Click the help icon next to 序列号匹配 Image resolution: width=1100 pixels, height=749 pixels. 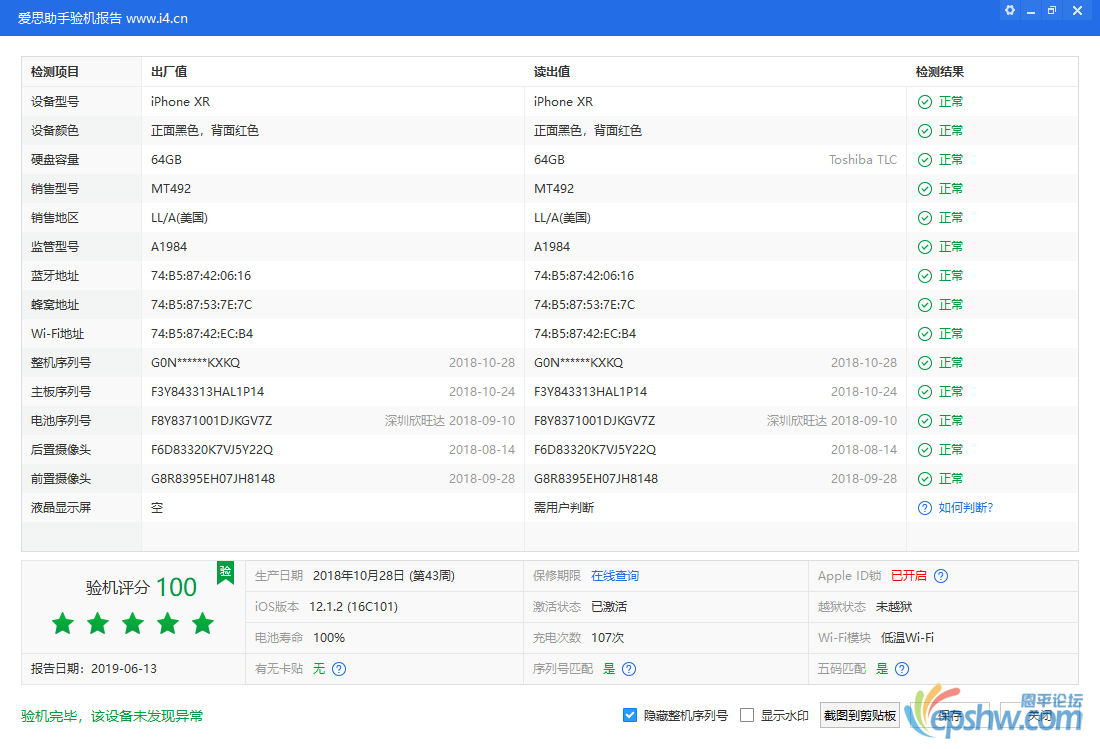(x=629, y=669)
